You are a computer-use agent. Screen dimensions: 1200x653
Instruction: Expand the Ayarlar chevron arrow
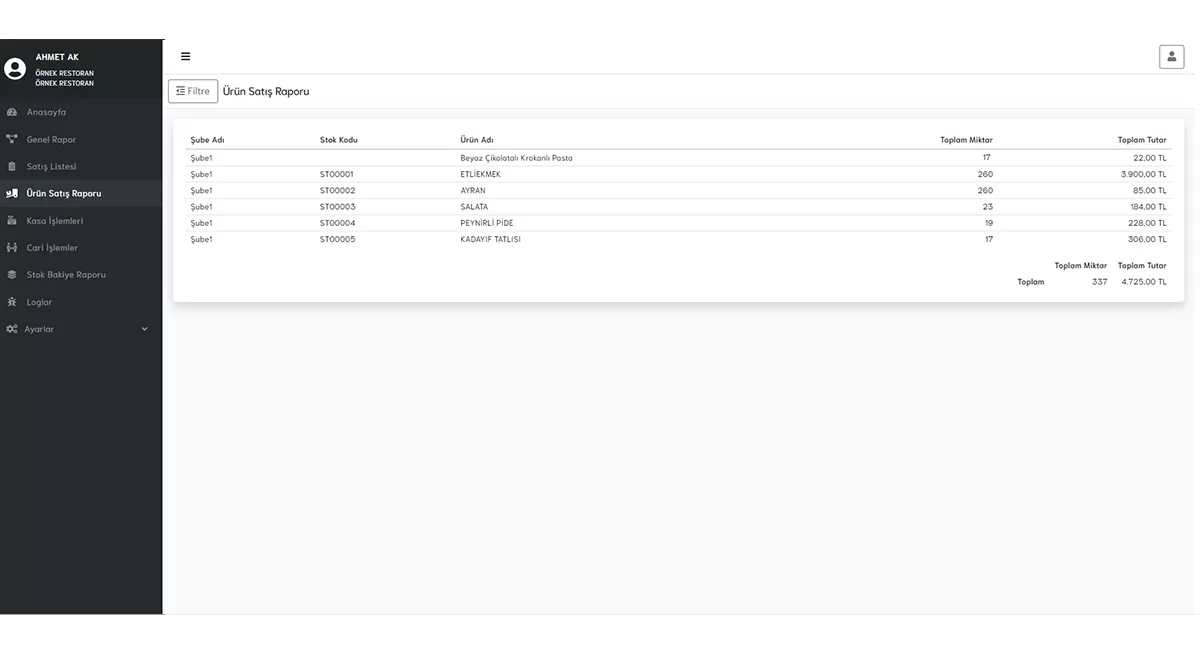(145, 329)
